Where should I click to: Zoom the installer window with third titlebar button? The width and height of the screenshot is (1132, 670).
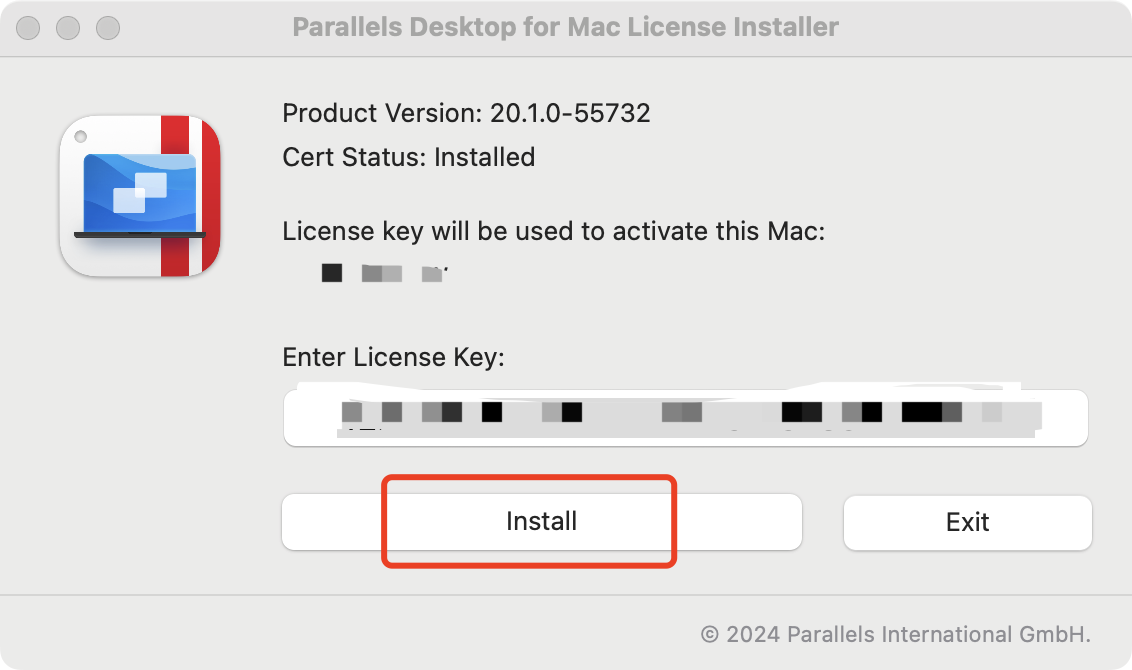click(107, 27)
